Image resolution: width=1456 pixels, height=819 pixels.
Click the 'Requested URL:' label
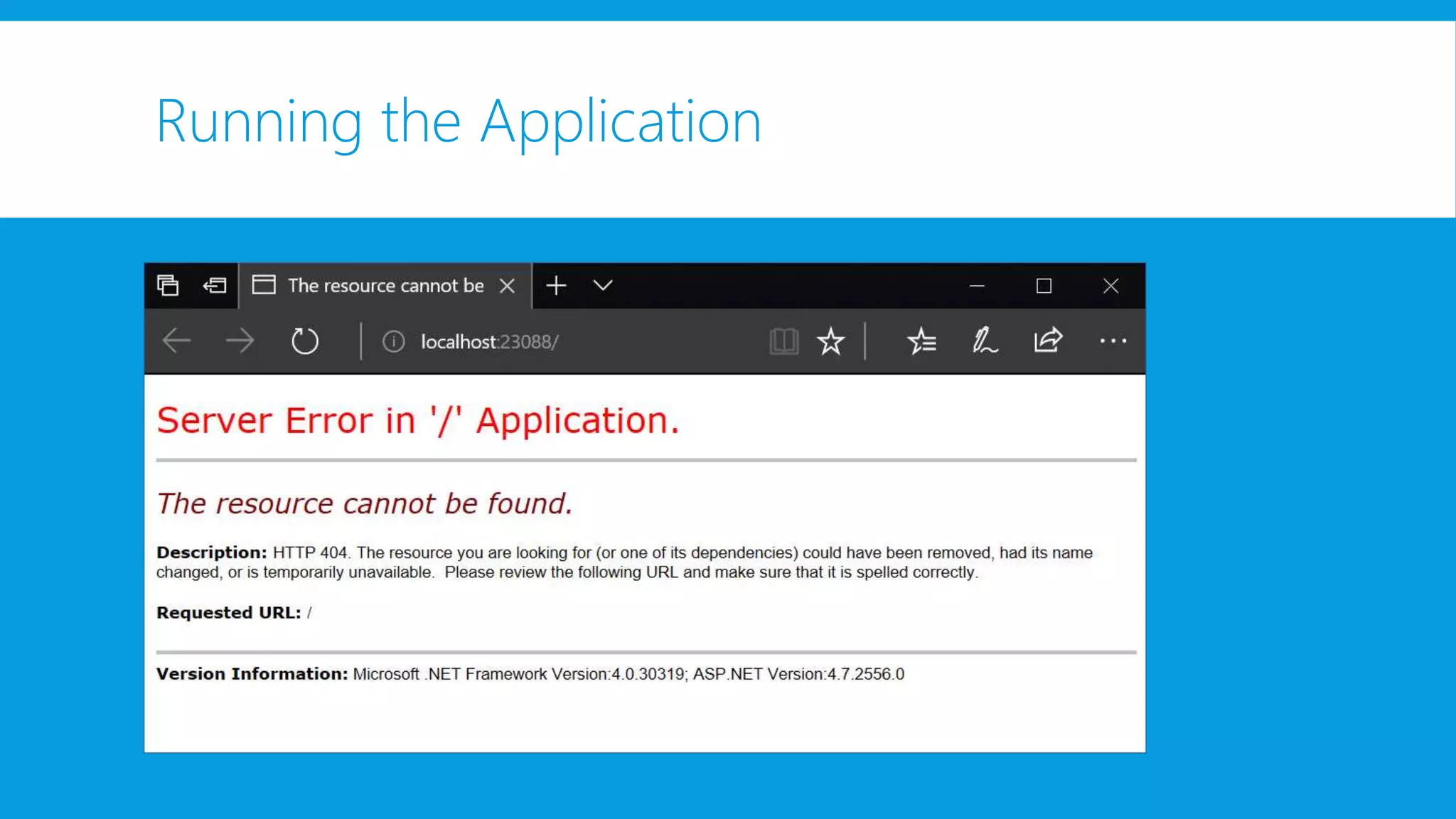point(229,613)
